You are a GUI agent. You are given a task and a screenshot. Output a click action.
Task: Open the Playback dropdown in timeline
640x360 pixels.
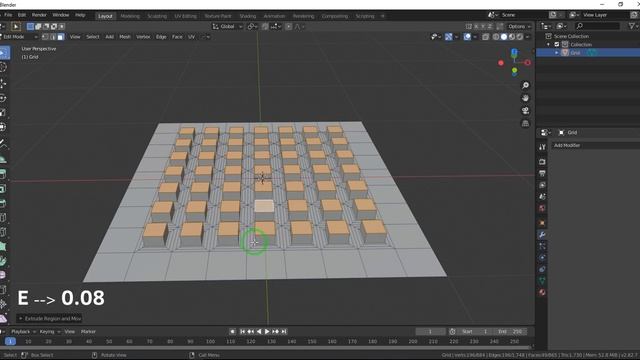point(23,331)
